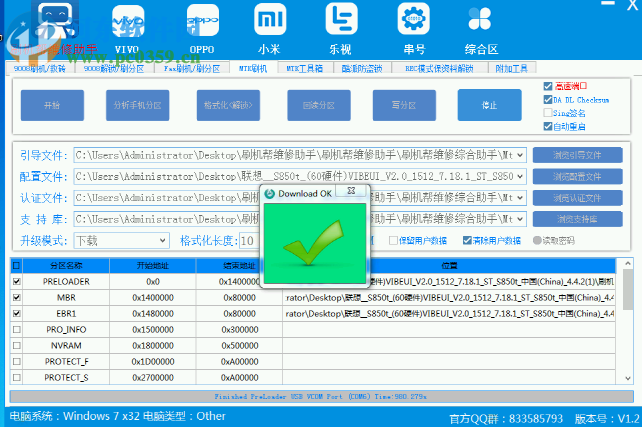Switch to the 9008刷机/救砖 tab
This screenshot has height=427, width=642.
40,68
